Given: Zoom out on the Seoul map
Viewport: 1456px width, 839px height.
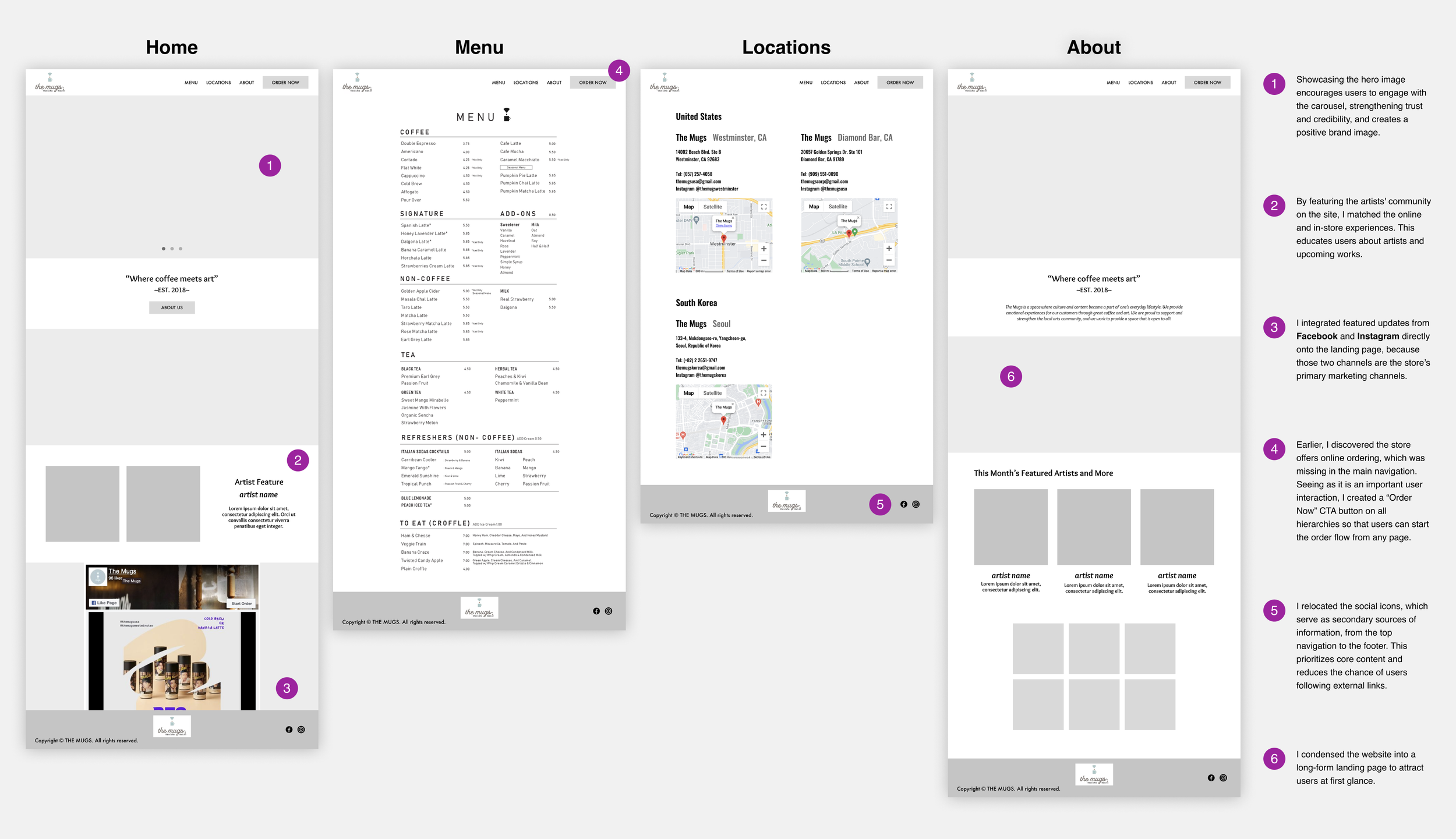Looking at the screenshot, I should tap(764, 447).
